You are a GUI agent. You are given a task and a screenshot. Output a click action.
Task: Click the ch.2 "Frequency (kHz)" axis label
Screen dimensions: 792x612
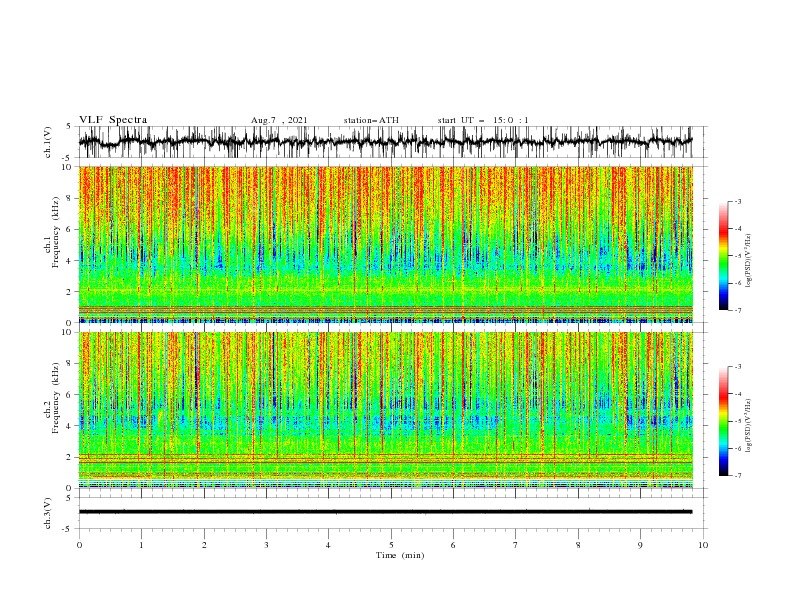point(55,398)
